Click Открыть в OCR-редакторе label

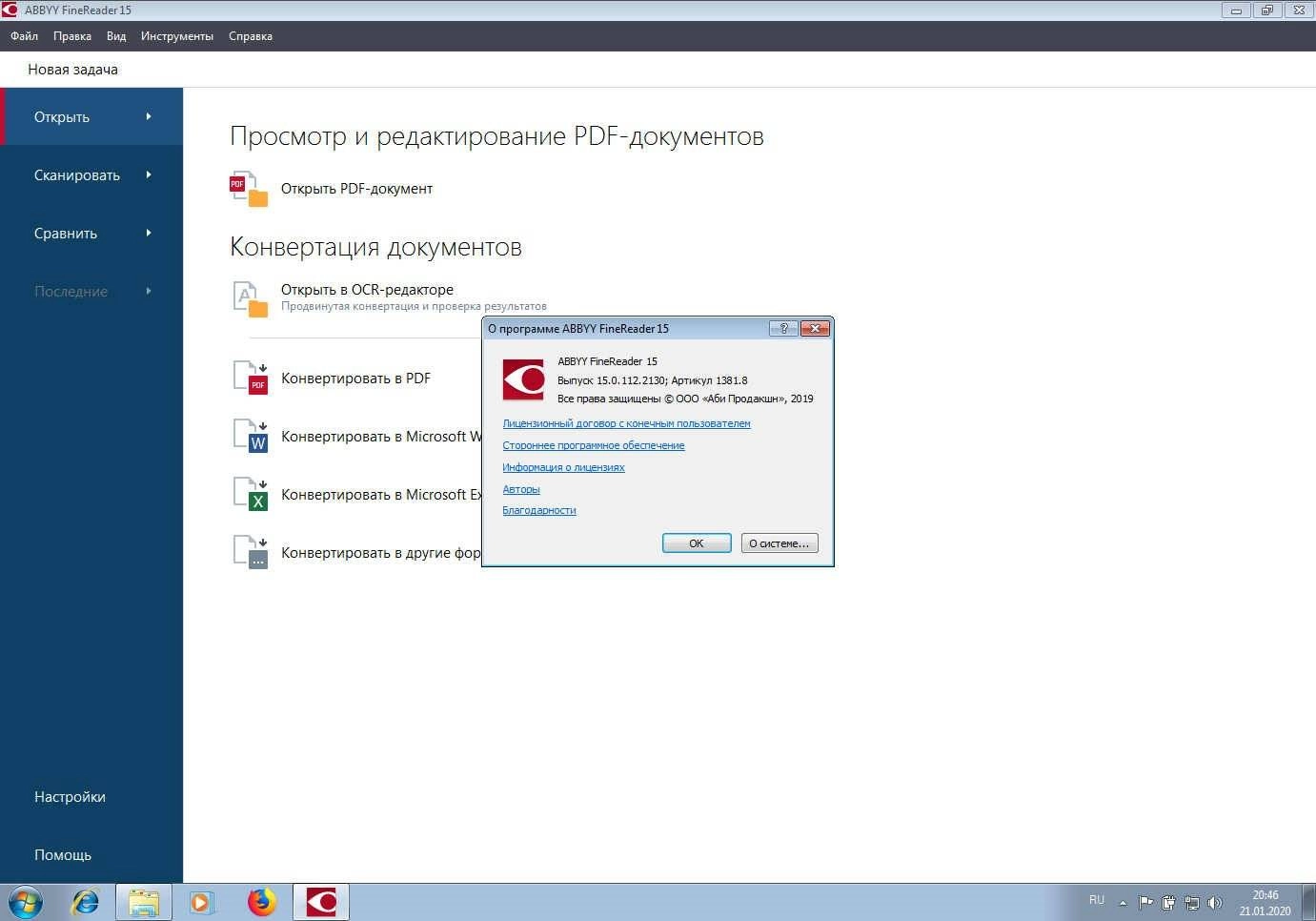point(367,289)
